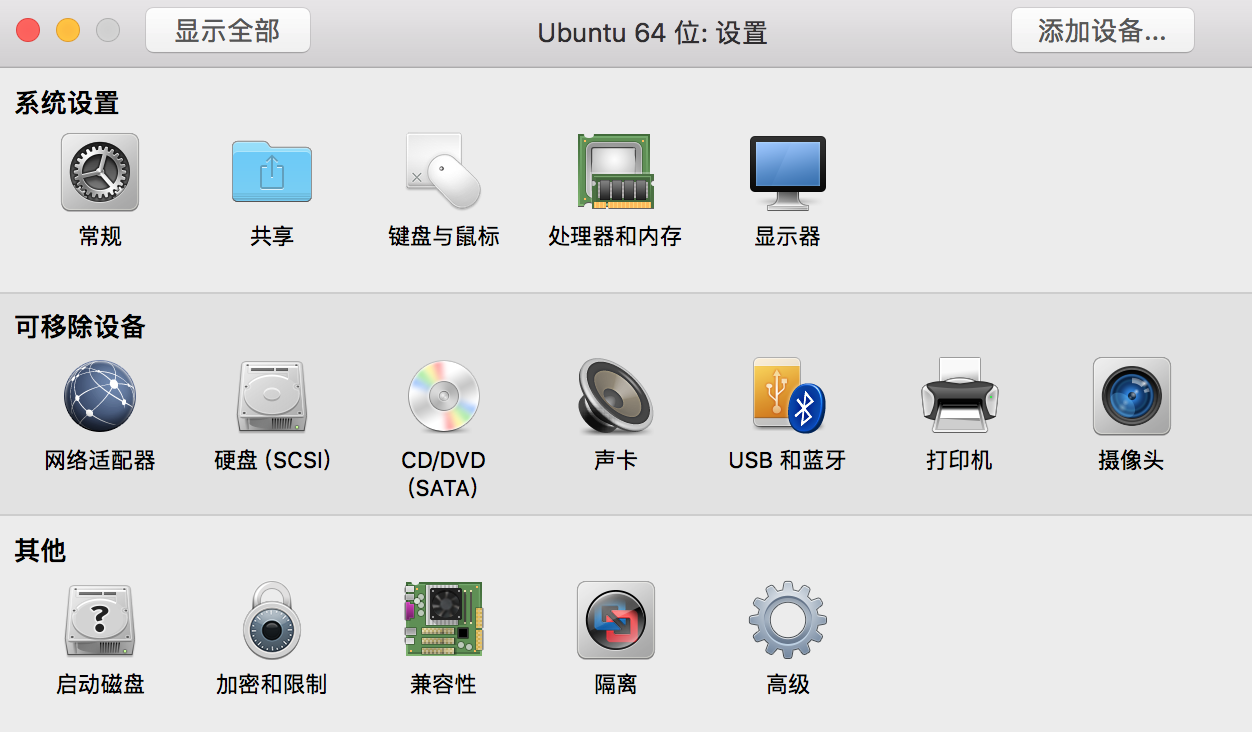Screen dimensions: 1252x732
Task: Click the 系统设置 section heading
Action: coord(67,102)
